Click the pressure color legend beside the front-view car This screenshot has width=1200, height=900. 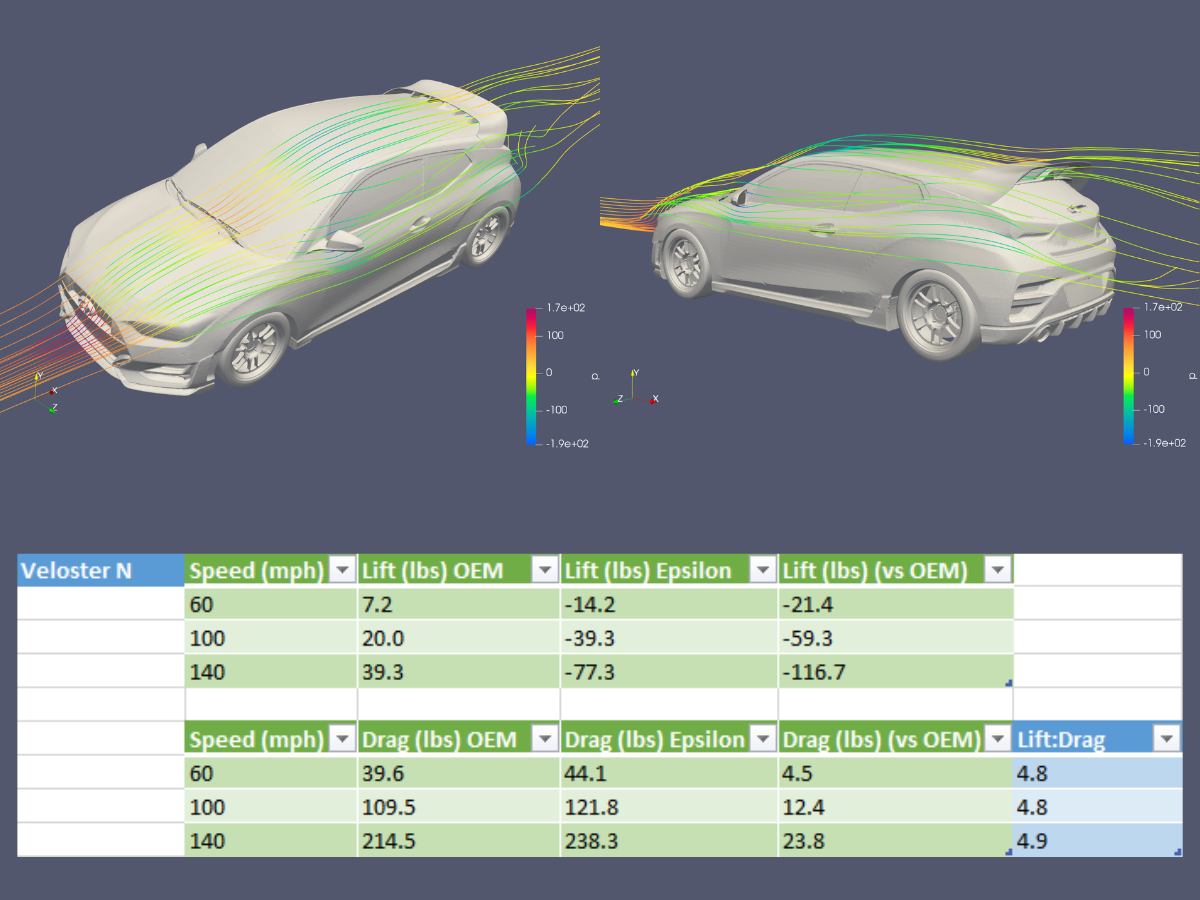click(x=530, y=375)
